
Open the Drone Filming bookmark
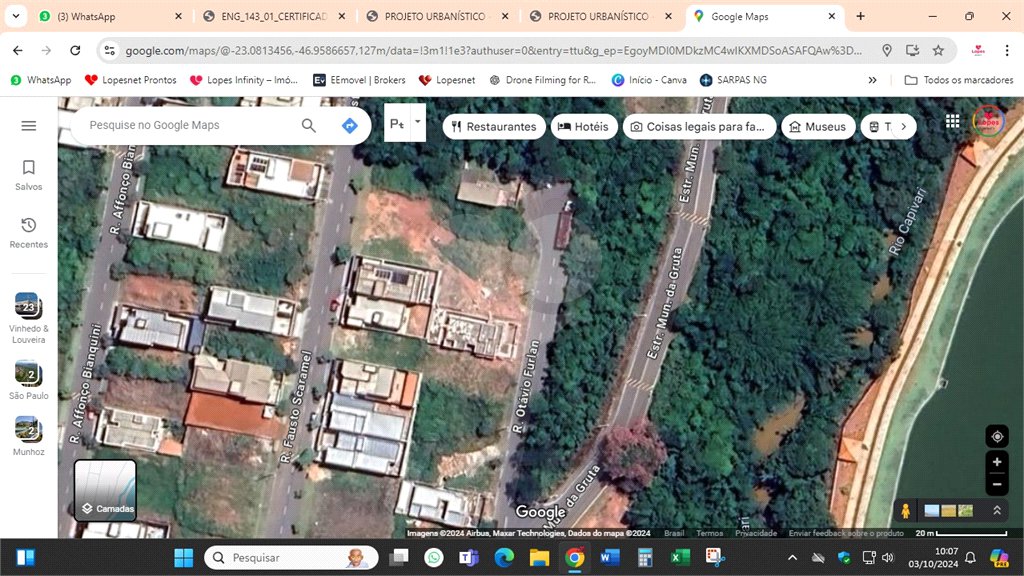click(542, 80)
